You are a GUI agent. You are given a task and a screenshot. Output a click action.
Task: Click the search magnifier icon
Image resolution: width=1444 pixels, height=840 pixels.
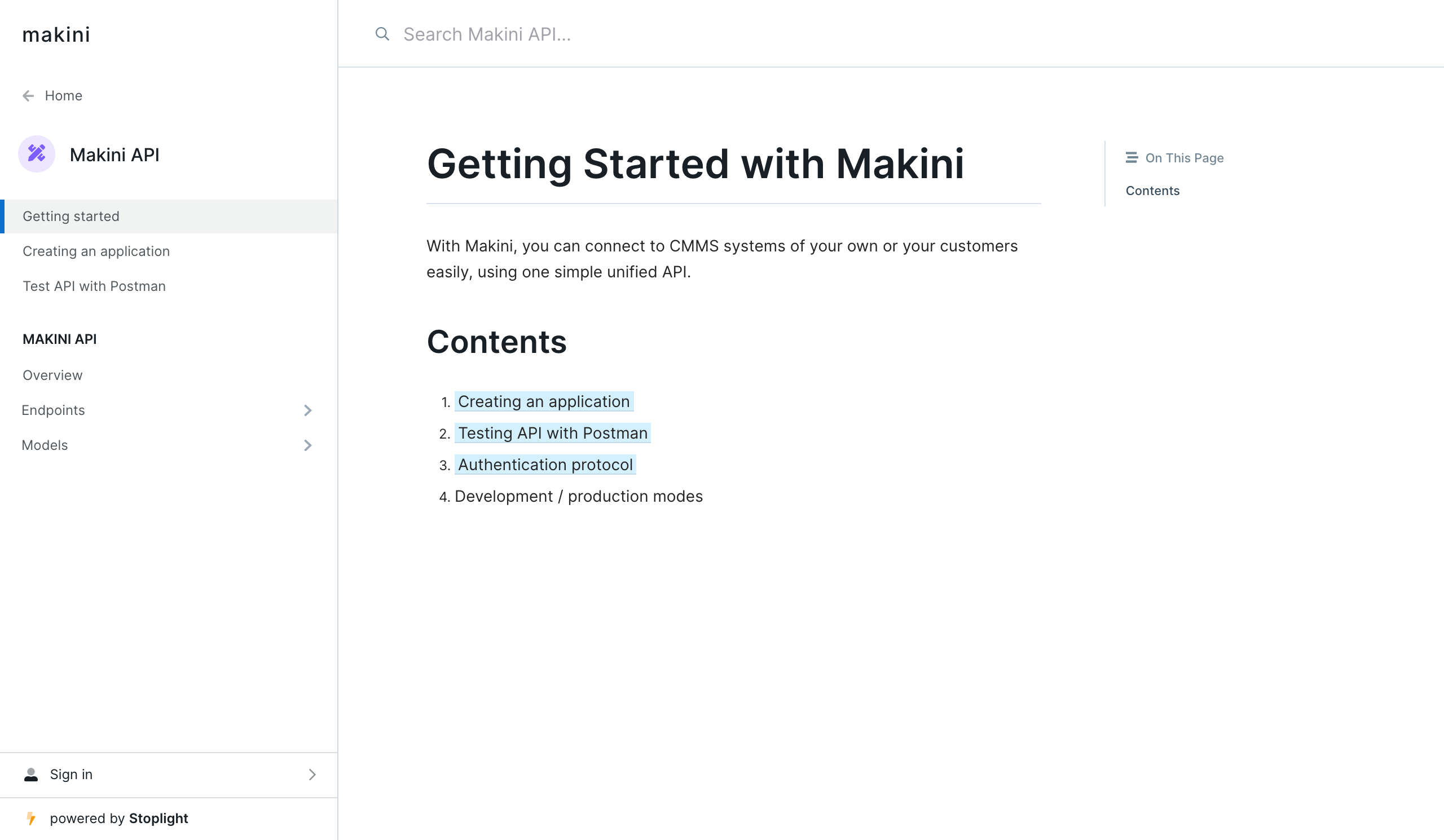382,34
